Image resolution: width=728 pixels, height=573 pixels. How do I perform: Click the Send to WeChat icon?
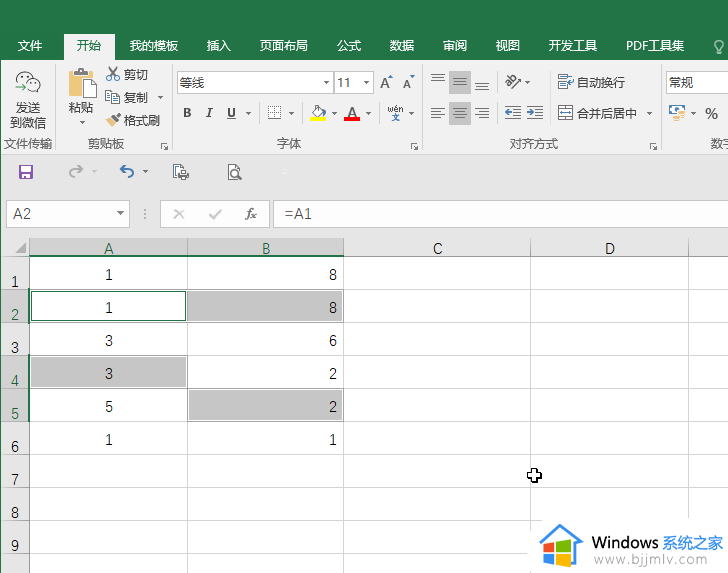pos(28,85)
